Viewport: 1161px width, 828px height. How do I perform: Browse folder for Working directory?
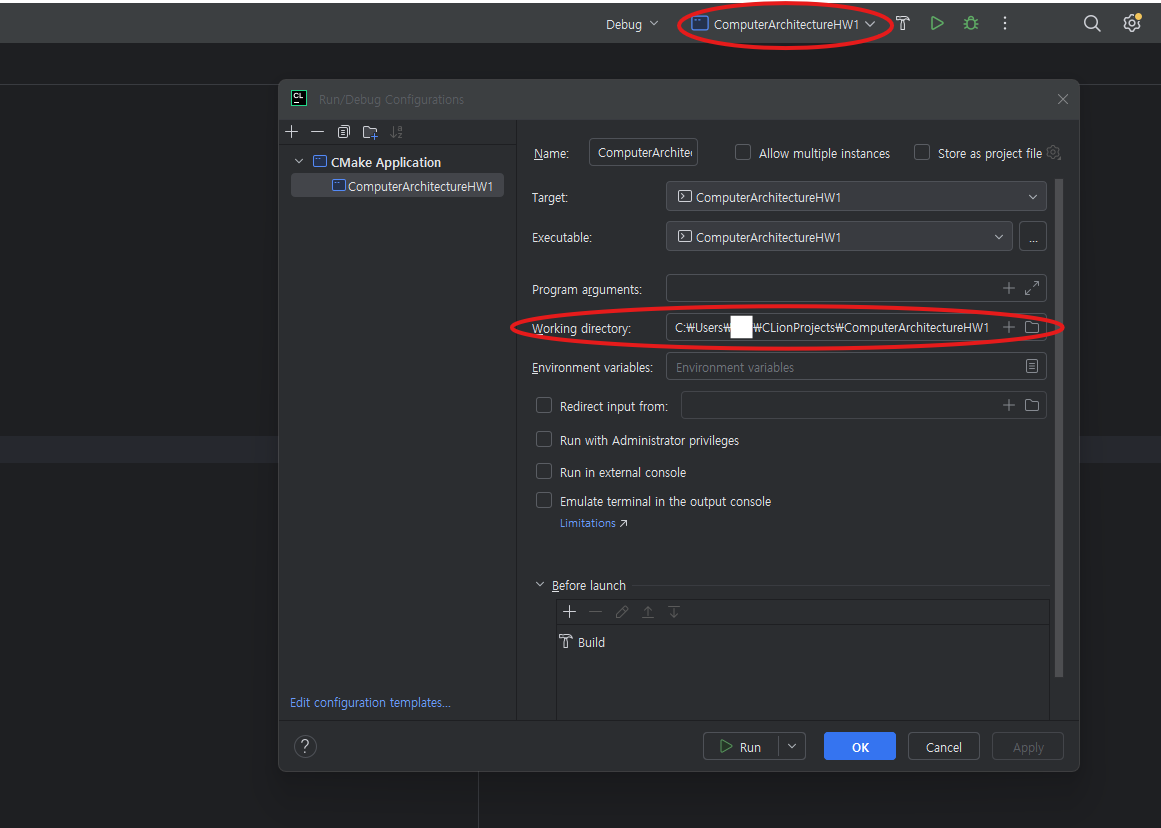pyautogui.click(x=1031, y=327)
